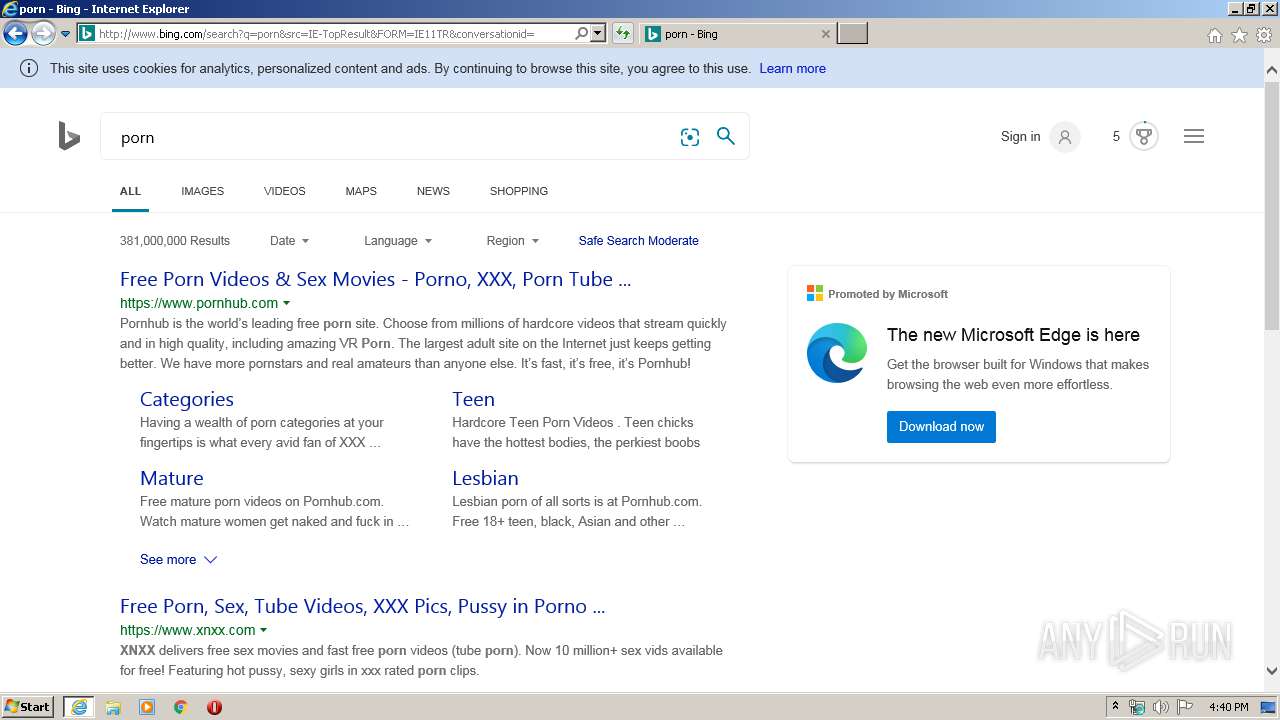Click the user avatar icon

(x=1065, y=137)
